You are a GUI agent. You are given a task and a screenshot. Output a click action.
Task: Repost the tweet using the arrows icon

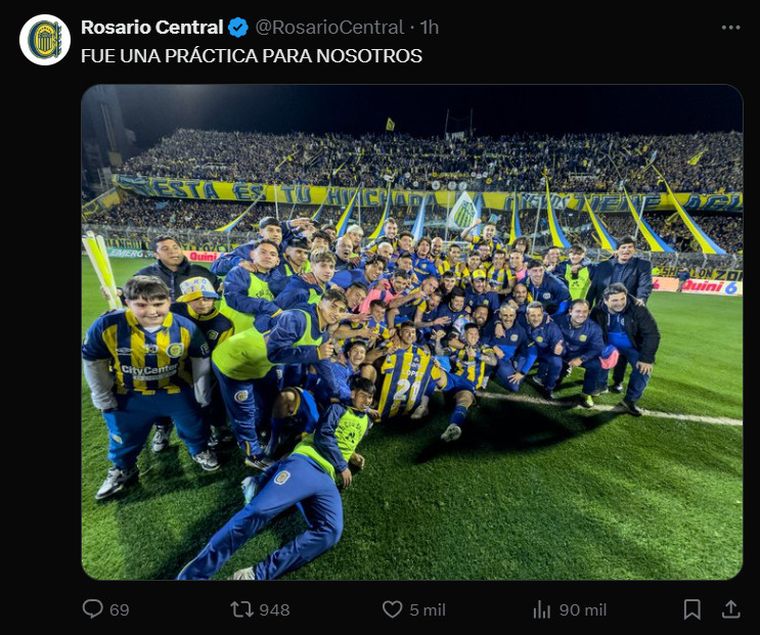[x=242, y=608]
